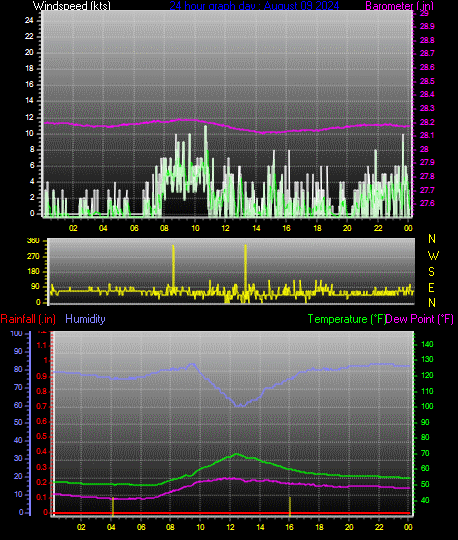Click the 28.2 barometer scale value
This screenshot has height=540, width=458.
tap(427, 122)
